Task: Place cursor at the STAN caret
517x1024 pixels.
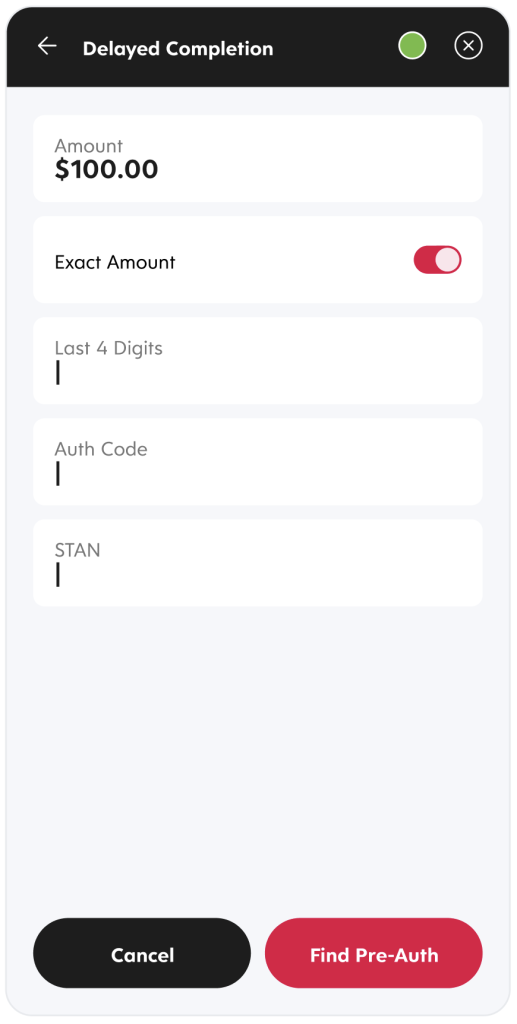Action: pyautogui.click(x=58, y=575)
